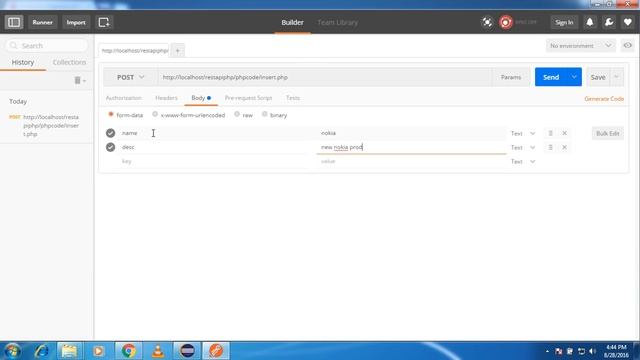
Task: Select the raw body type
Action: coord(237,114)
